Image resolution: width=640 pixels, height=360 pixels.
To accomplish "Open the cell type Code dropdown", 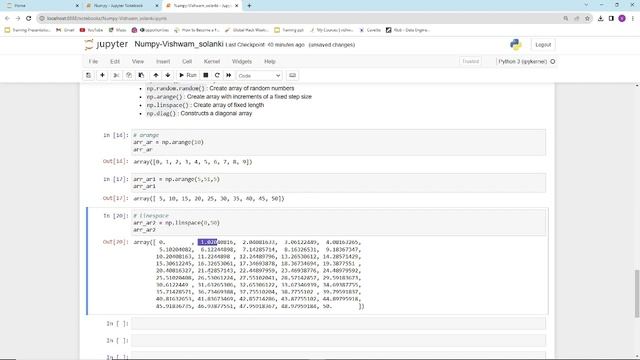I will click(x=259, y=76).
